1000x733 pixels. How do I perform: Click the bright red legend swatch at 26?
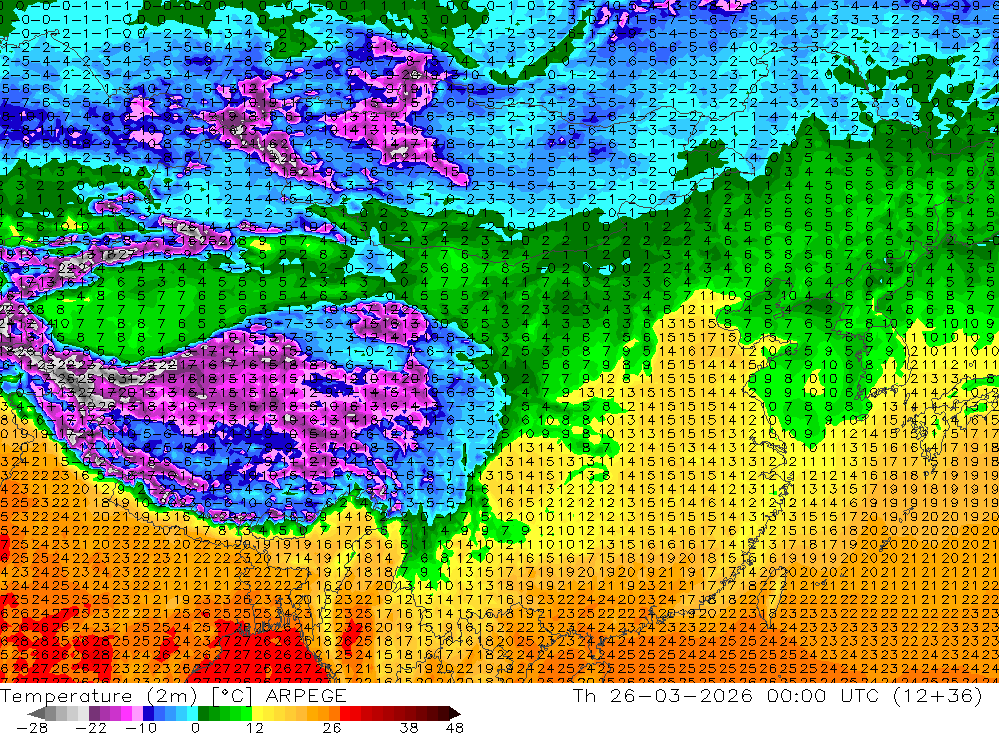pos(345,714)
